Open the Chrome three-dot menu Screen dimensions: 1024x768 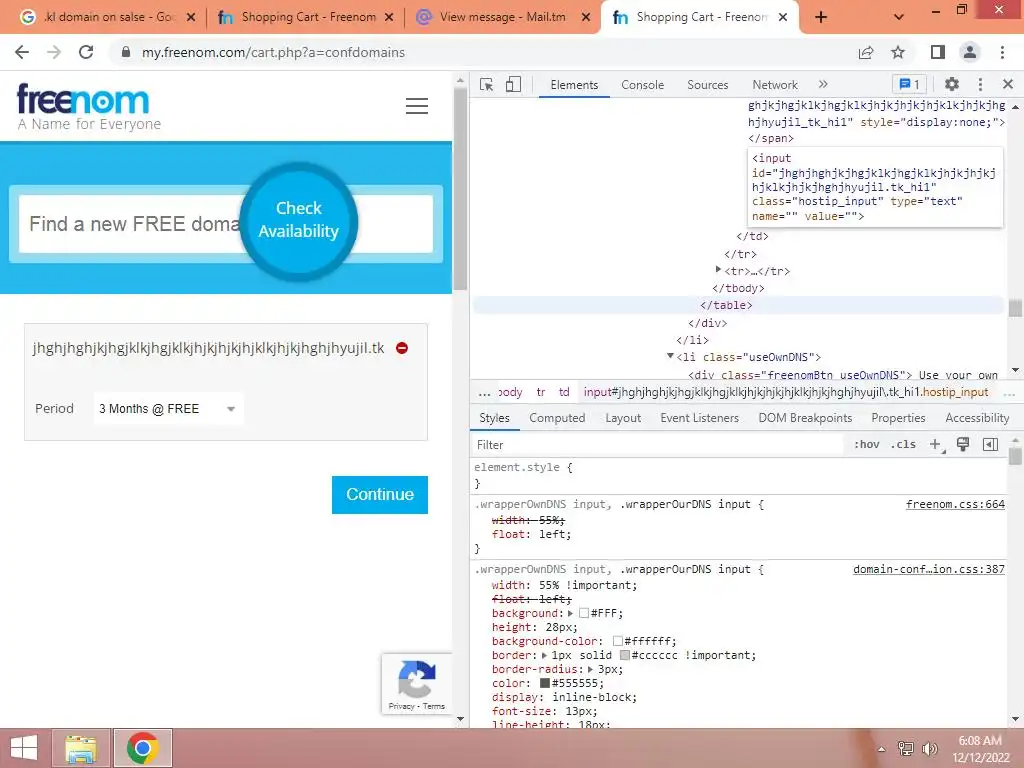click(1002, 52)
